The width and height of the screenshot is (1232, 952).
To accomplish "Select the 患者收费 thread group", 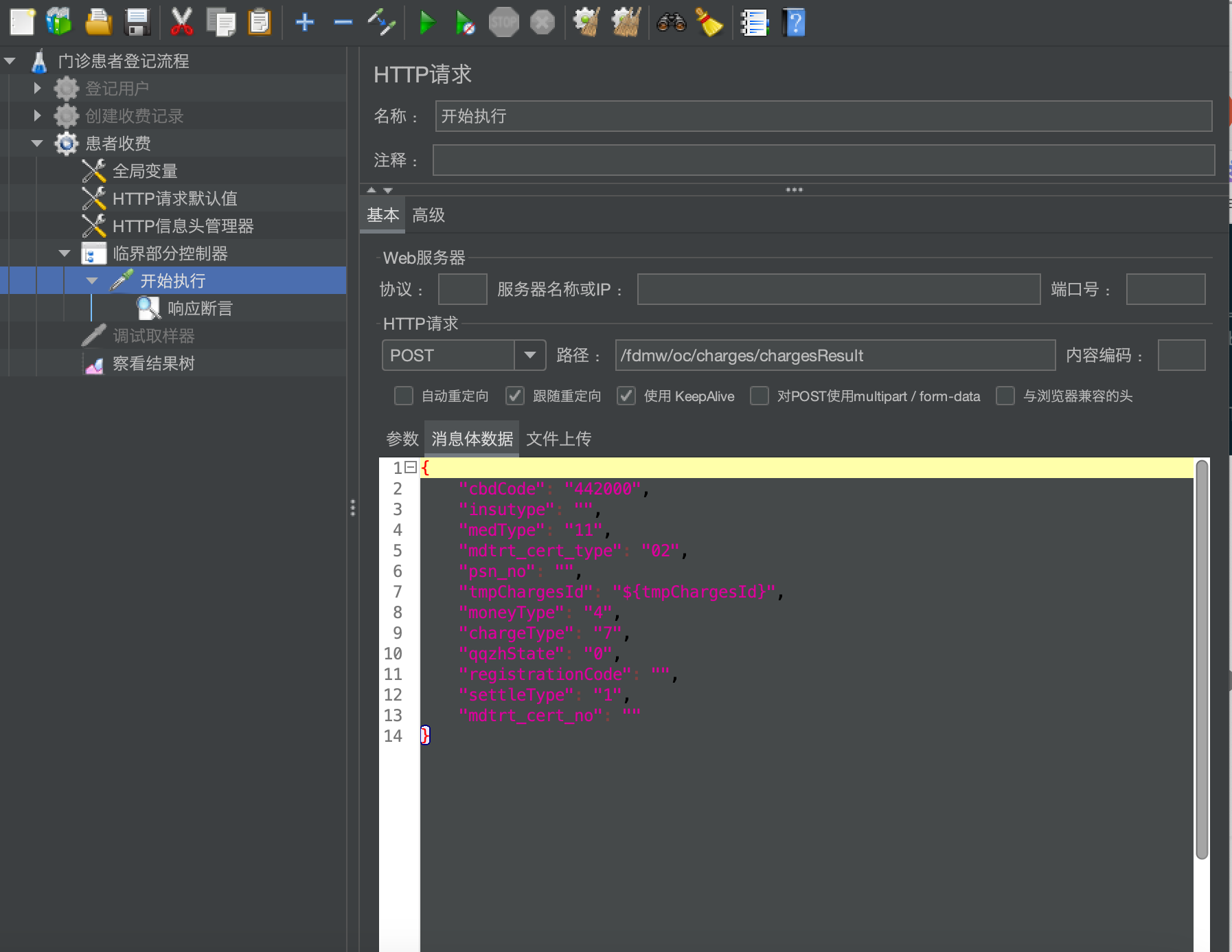I will [118, 144].
